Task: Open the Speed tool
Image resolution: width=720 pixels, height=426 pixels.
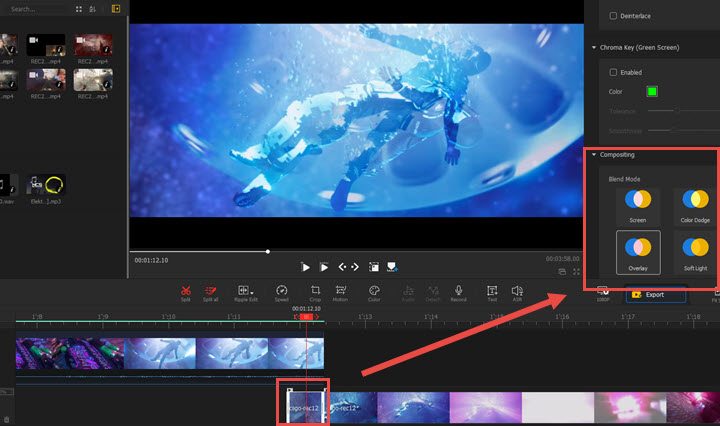Action: tap(281, 291)
